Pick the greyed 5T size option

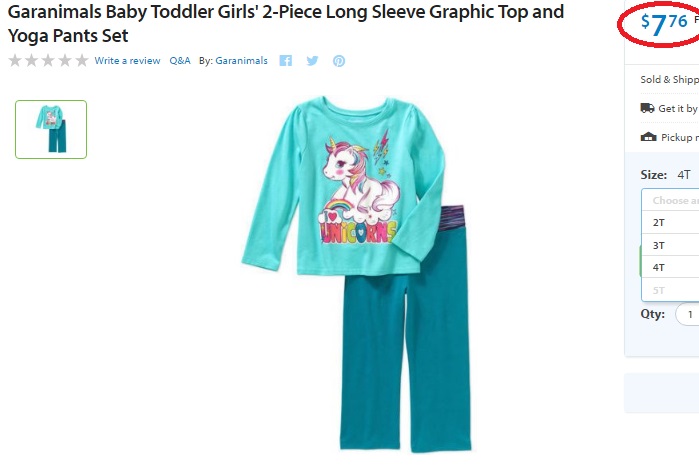pyautogui.click(x=670, y=290)
